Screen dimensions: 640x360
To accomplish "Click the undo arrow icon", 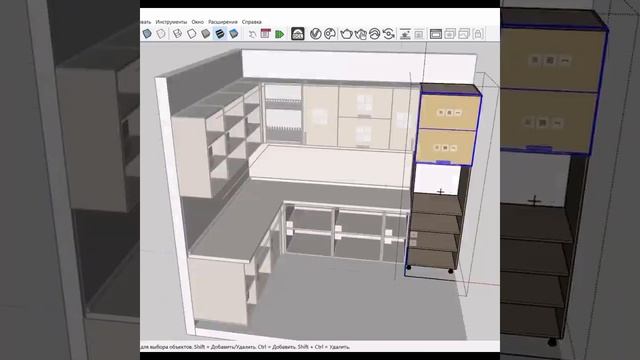I will coord(252,34).
